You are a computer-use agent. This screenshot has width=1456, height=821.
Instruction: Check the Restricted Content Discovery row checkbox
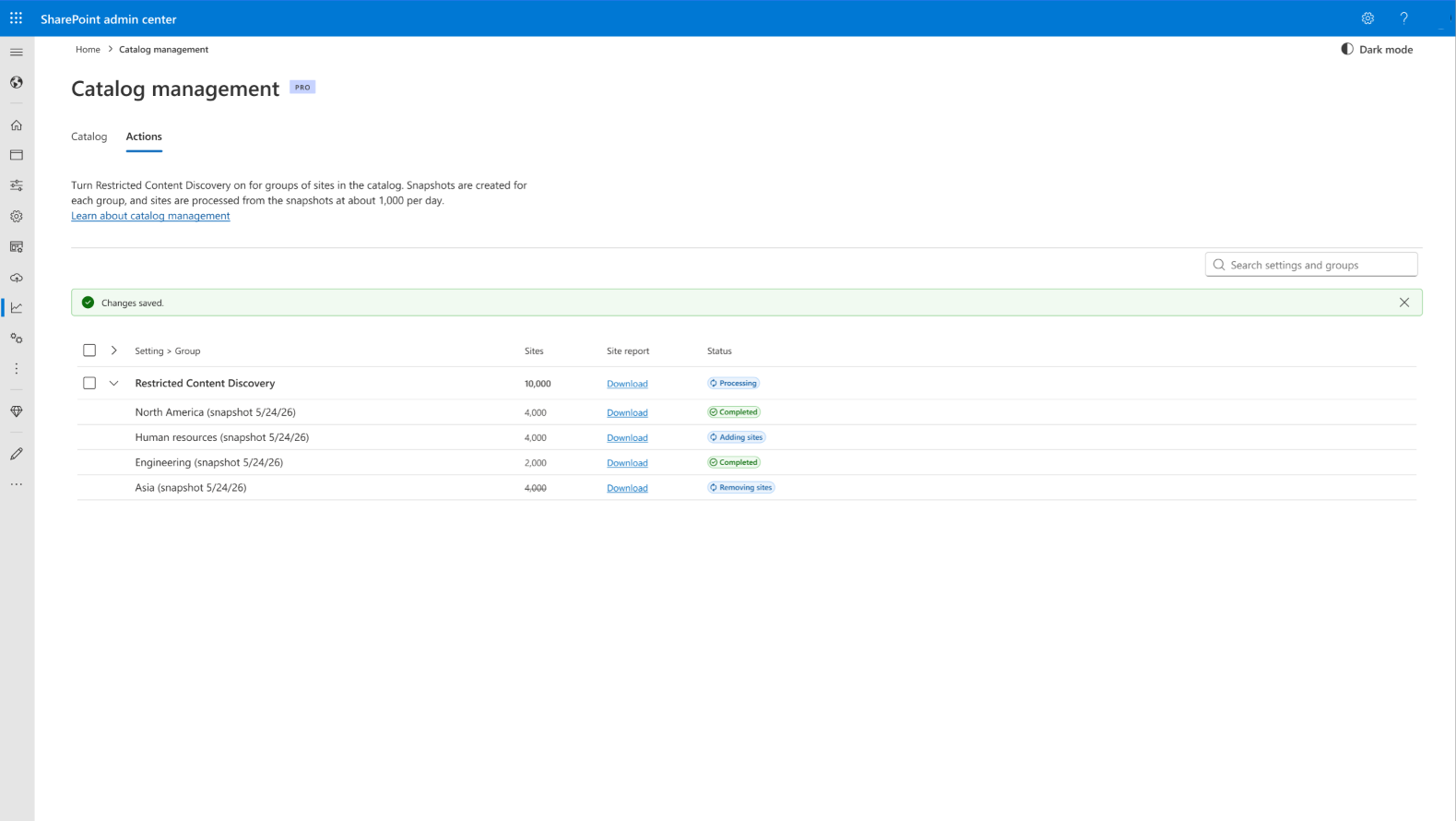89,383
